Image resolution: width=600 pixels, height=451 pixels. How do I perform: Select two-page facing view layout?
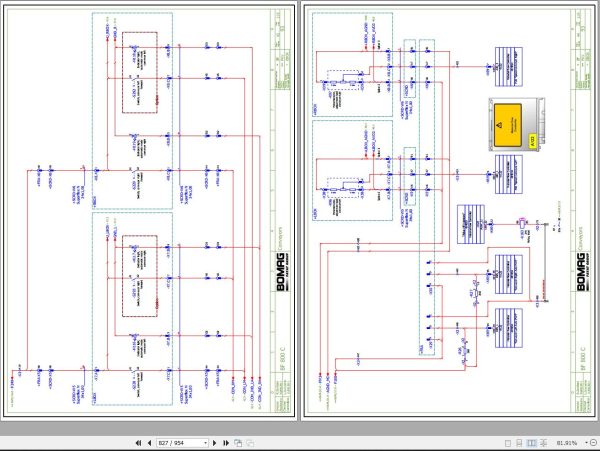tap(531, 443)
